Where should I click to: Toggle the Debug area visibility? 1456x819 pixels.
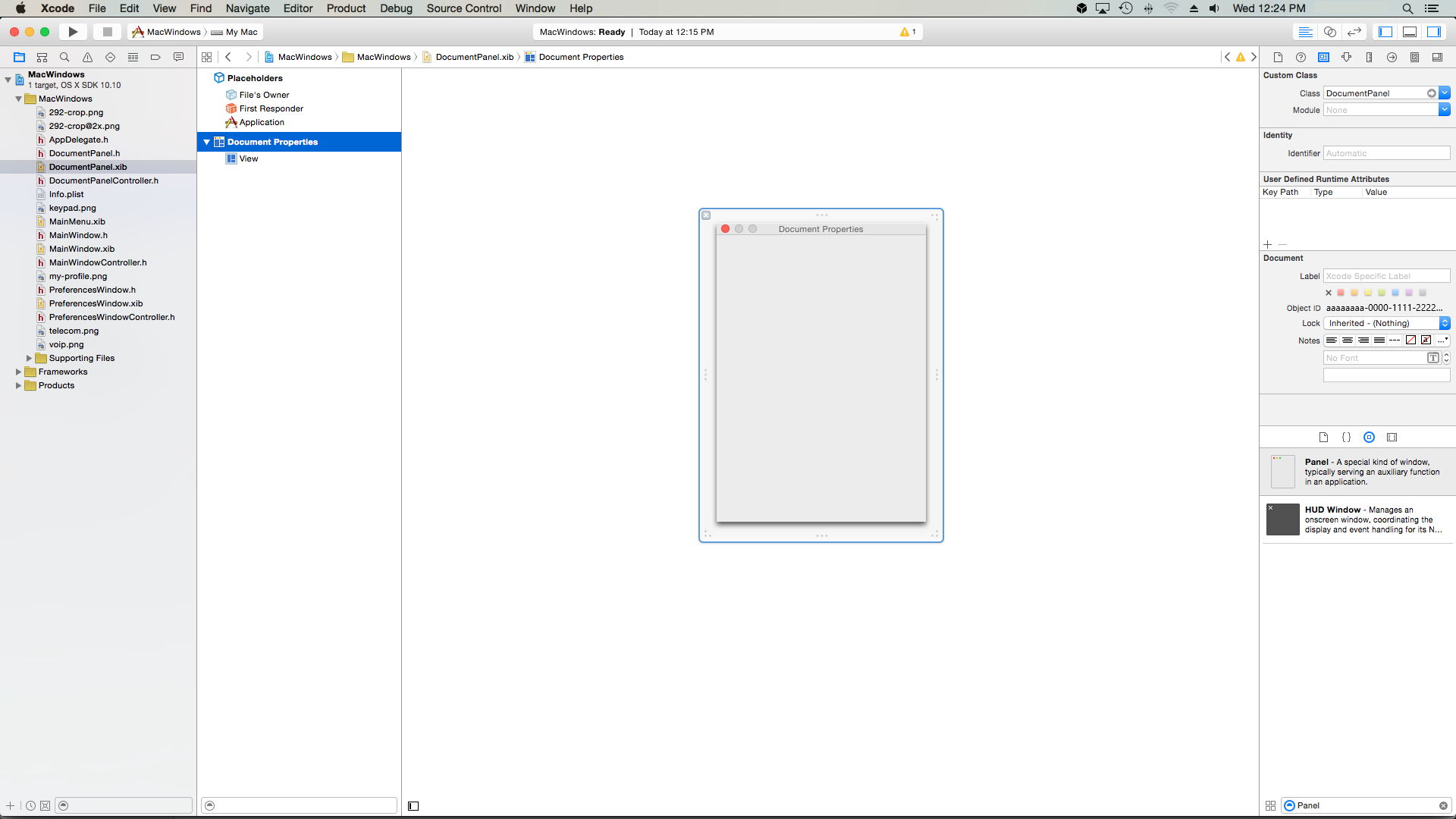click(1410, 32)
